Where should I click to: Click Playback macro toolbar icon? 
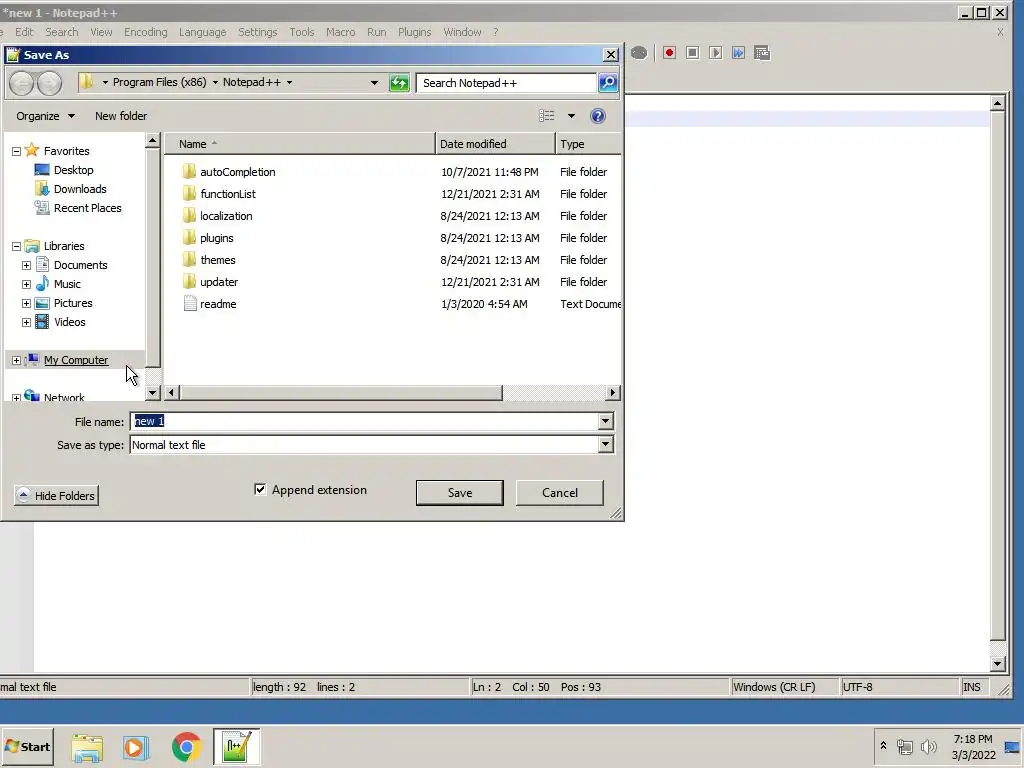tap(715, 53)
